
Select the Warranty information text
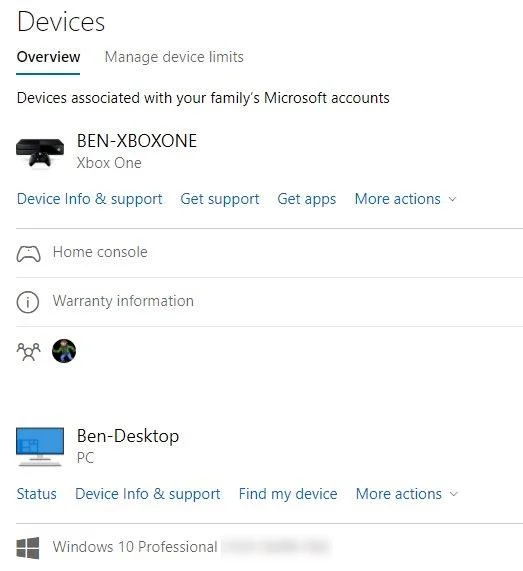[x=123, y=301]
